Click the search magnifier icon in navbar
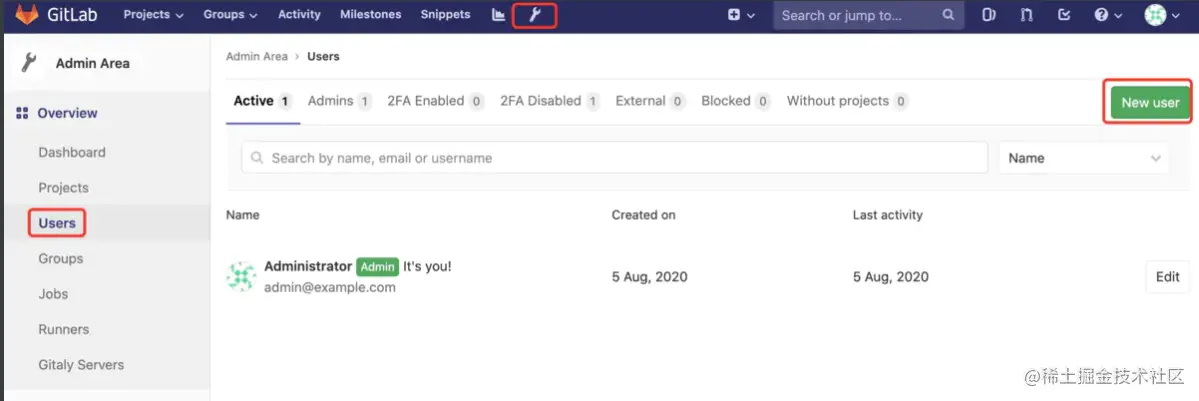The height and width of the screenshot is (401, 1199). (948, 15)
